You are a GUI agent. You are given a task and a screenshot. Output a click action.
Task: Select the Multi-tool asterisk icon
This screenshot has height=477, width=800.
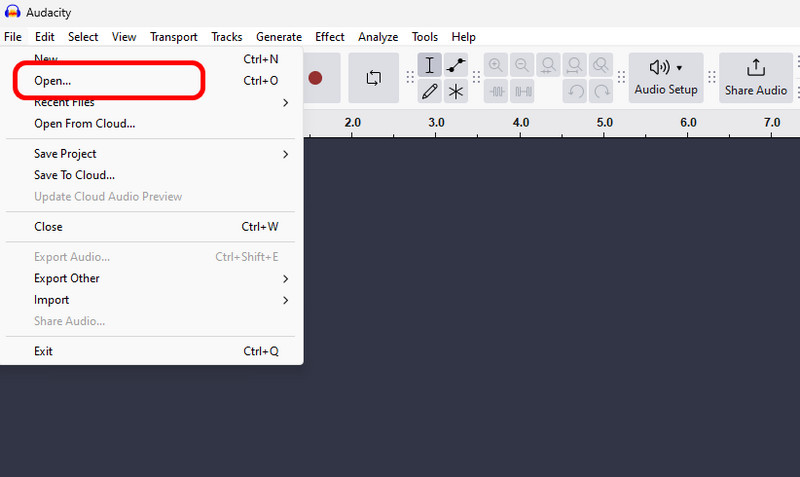[x=456, y=91]
